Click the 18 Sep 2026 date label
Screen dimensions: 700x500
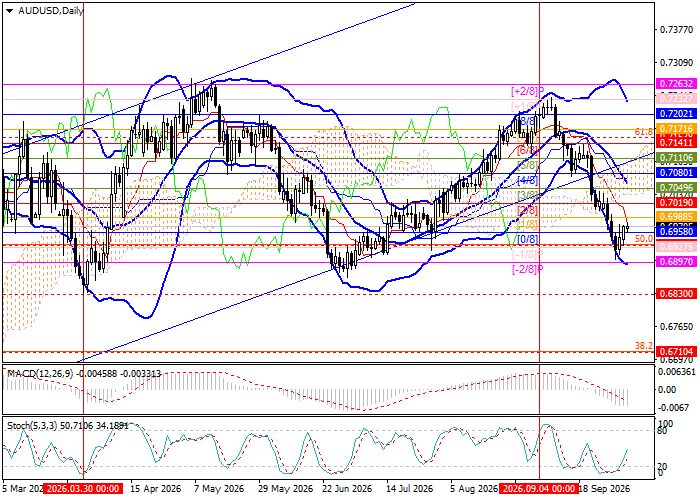click(604, 489)
